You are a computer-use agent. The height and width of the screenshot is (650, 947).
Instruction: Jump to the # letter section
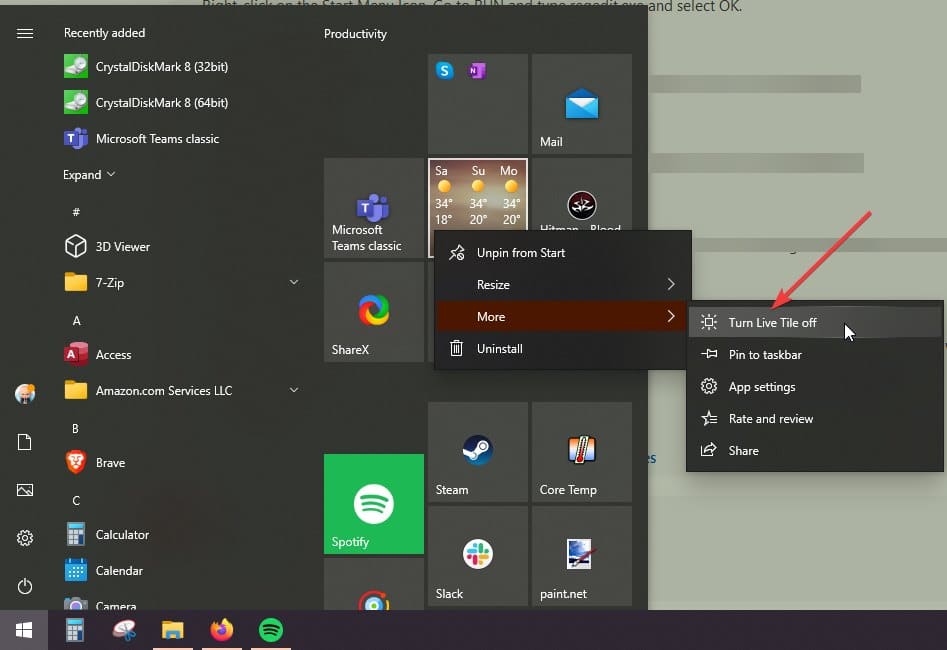tap(76, 212)
